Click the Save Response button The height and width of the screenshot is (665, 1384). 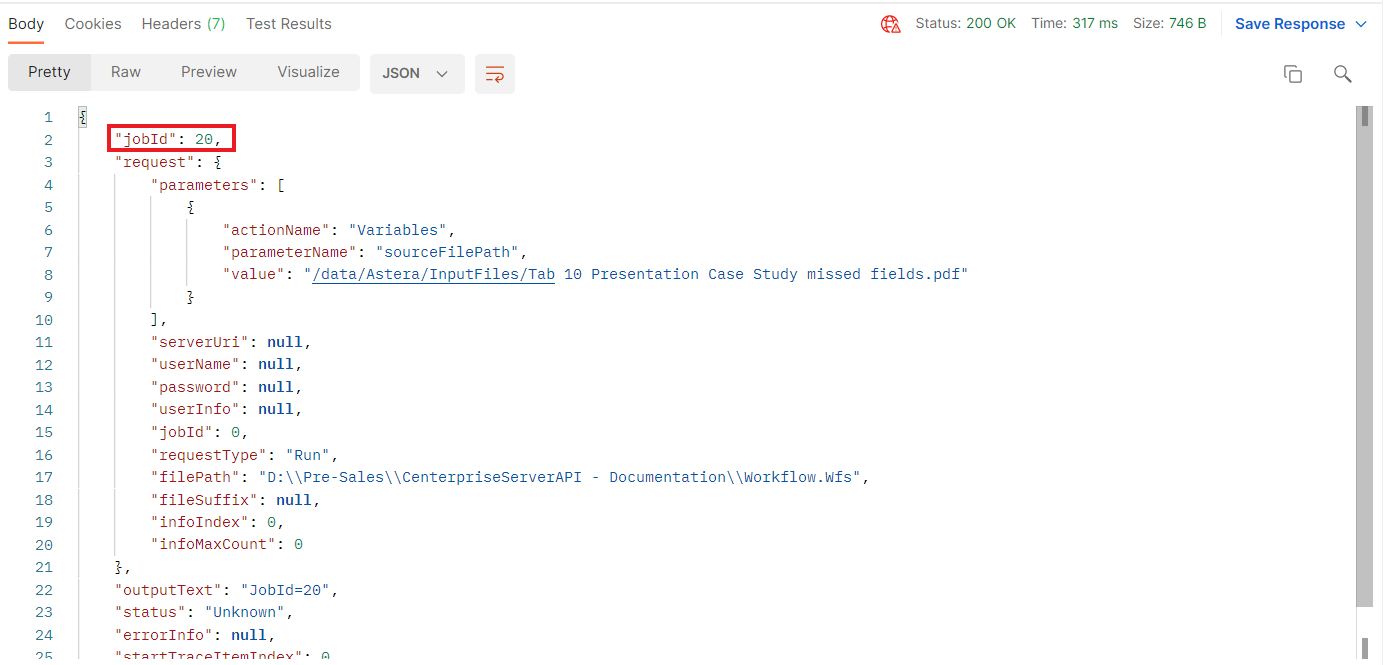pos(1289,24)
